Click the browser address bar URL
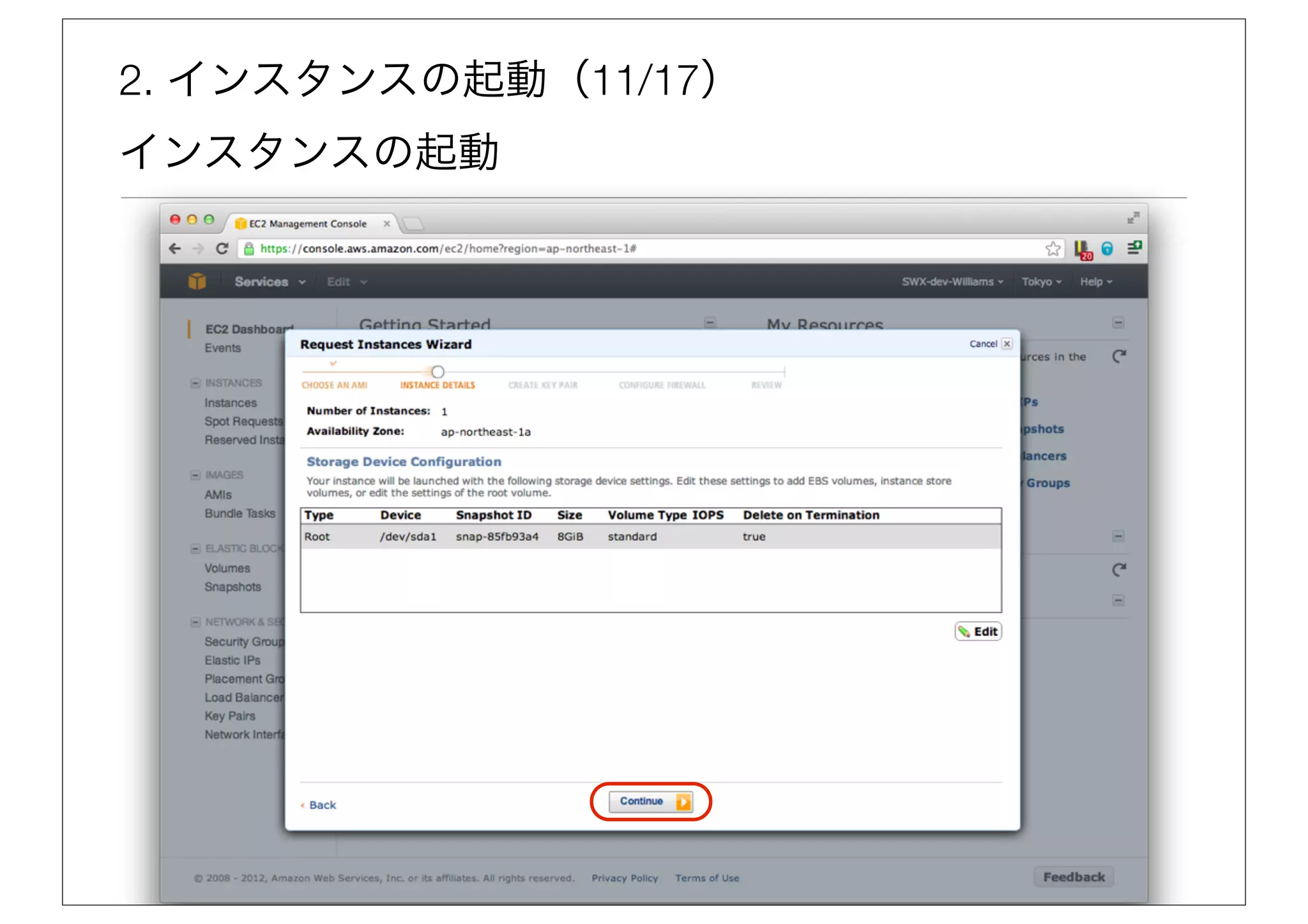1308x924 pixels. pyautogui.click(x=447, y=248)
